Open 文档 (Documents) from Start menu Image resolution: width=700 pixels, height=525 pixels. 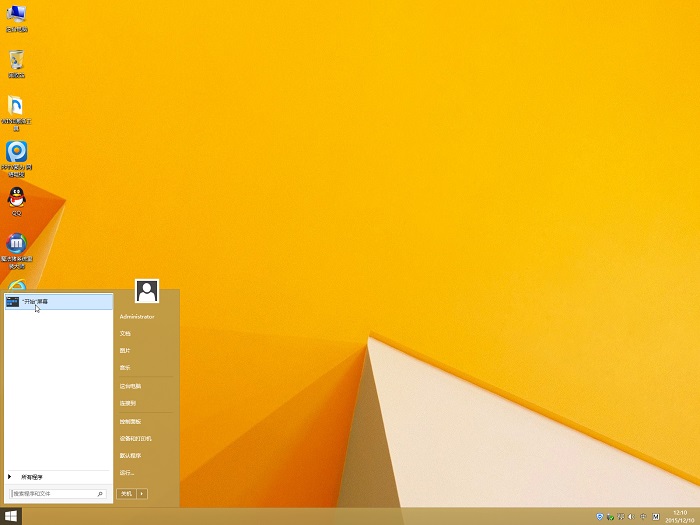pyautogui.click(x=125, y=333)
